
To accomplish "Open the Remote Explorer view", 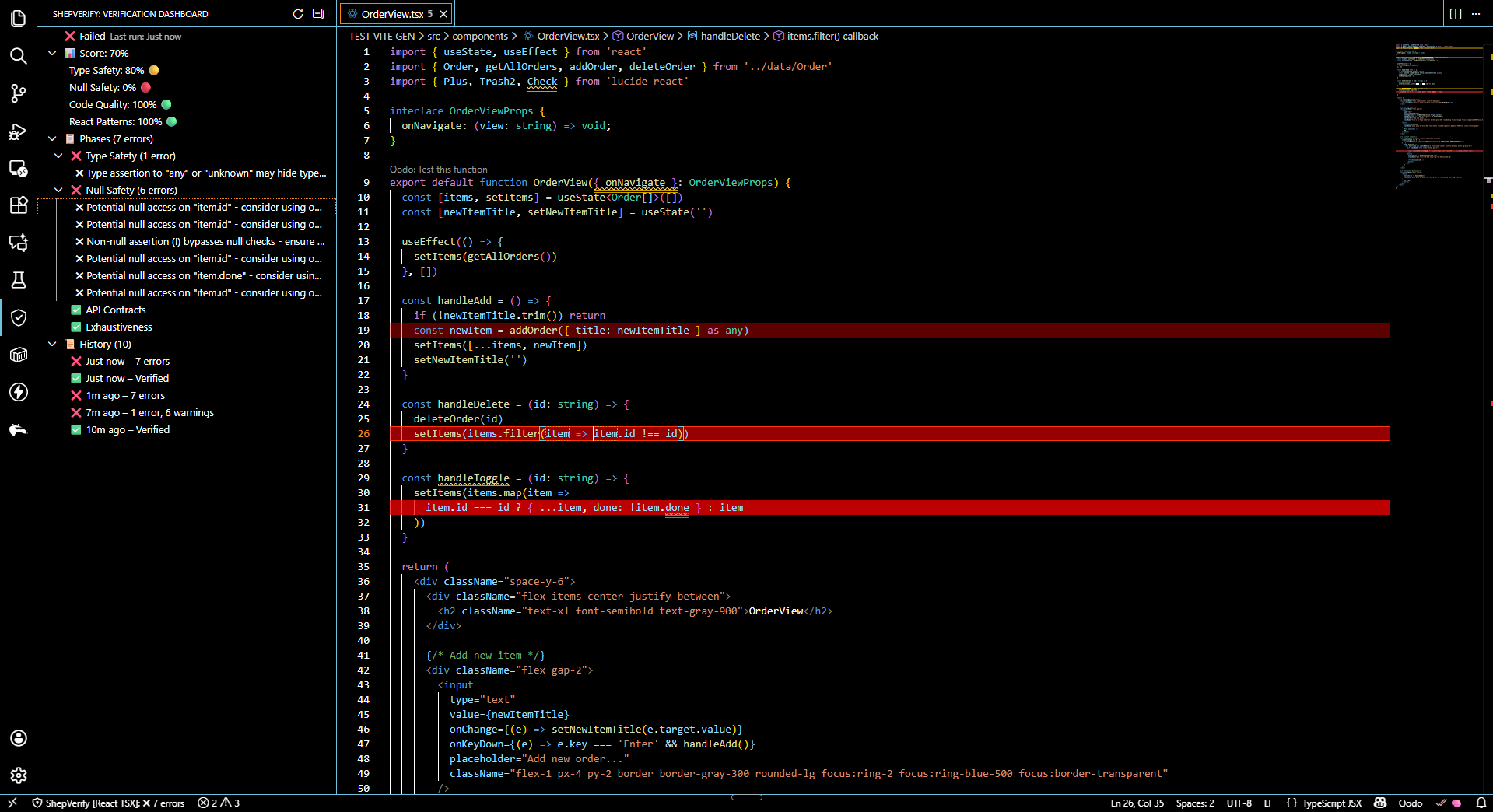I will 18,168.
